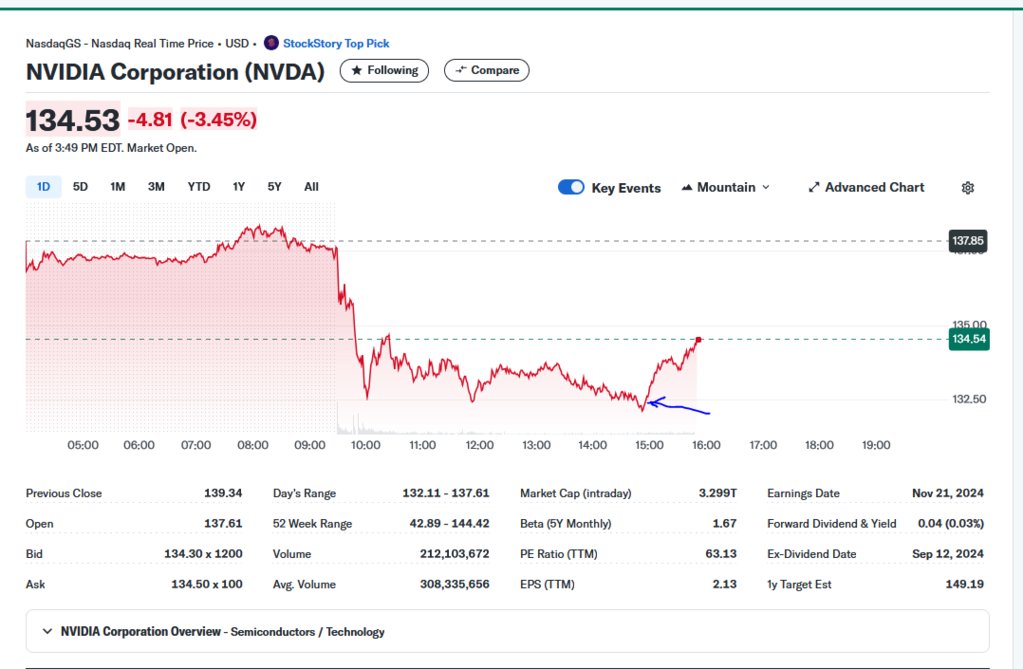Click the Advanced Chart expand arrows icon

814,188
